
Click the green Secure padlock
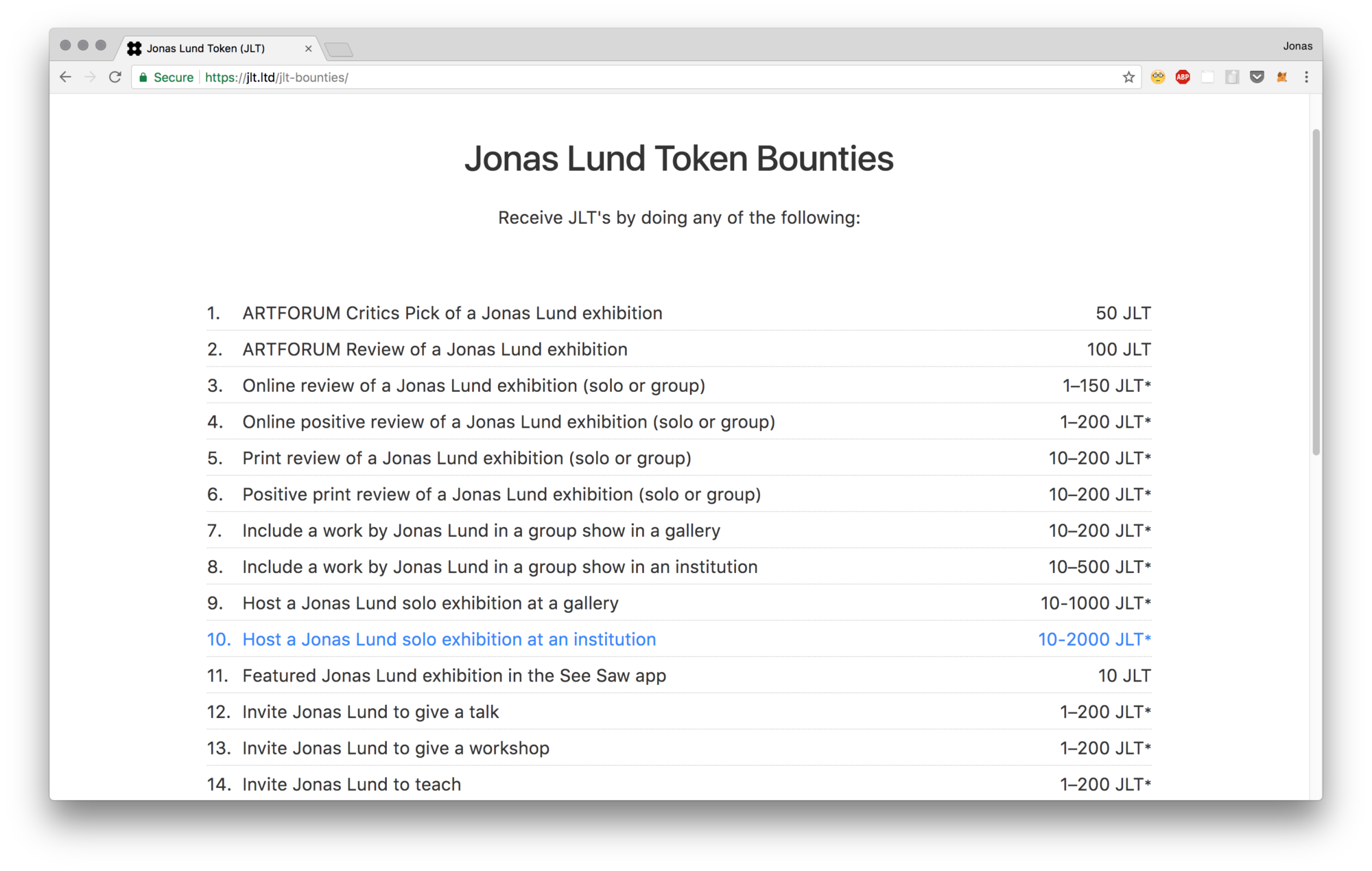(x=144, y=78)
